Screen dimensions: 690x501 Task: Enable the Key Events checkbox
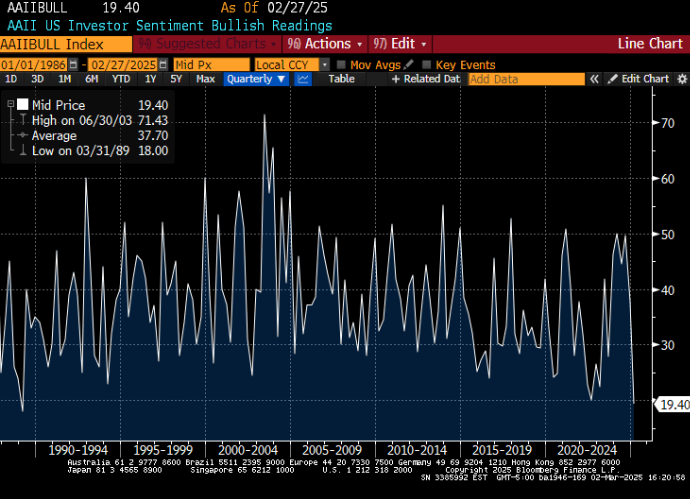pyautogui.click(x=426, y=65)
